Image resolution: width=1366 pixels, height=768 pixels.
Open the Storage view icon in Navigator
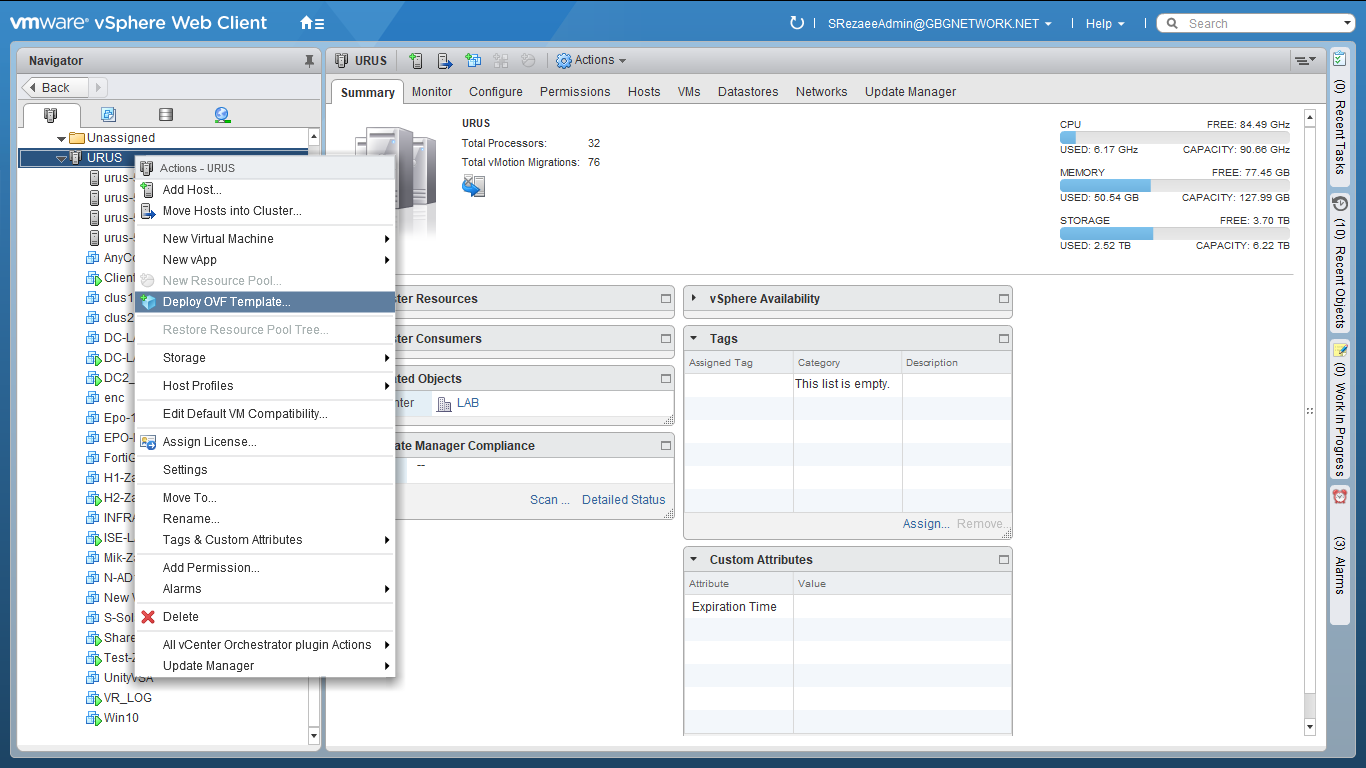(x=166, y=115)
